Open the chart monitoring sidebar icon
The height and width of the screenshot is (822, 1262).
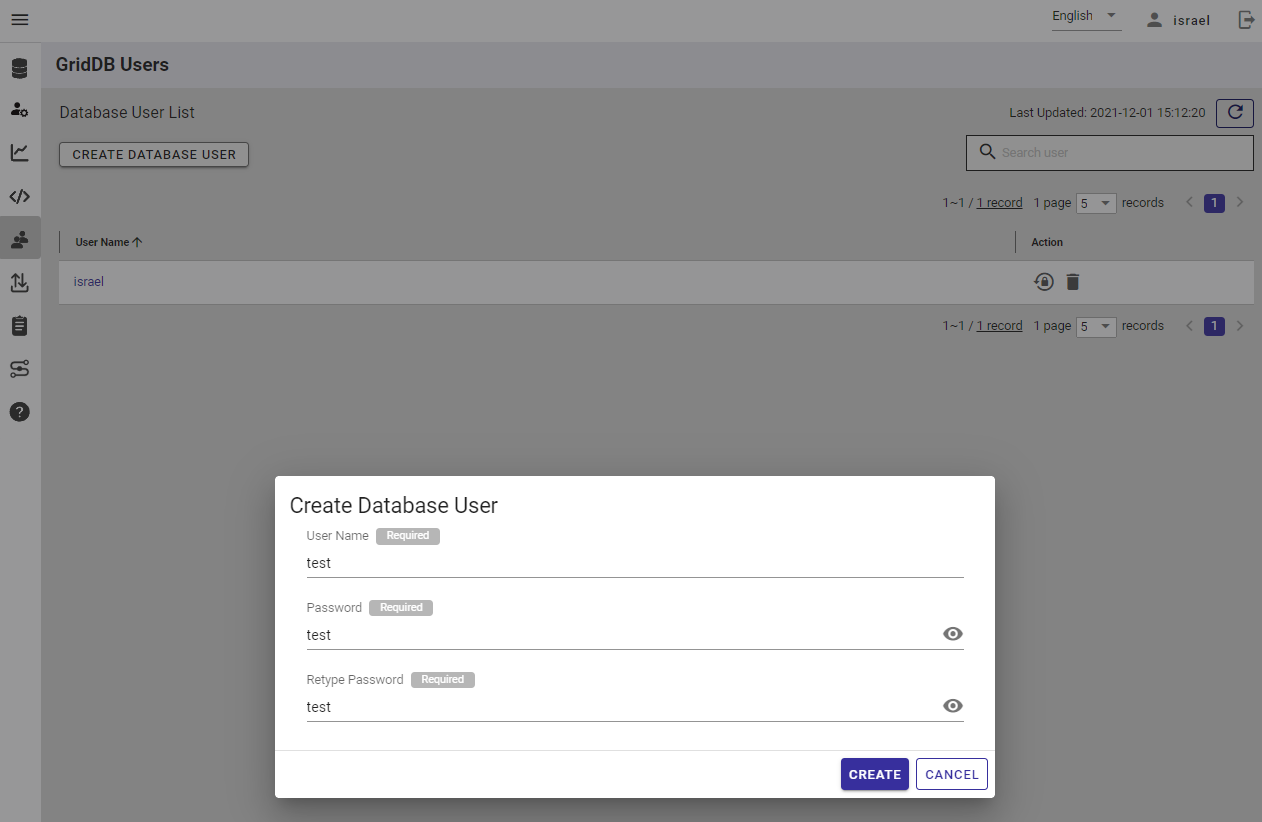coord(20,153)
